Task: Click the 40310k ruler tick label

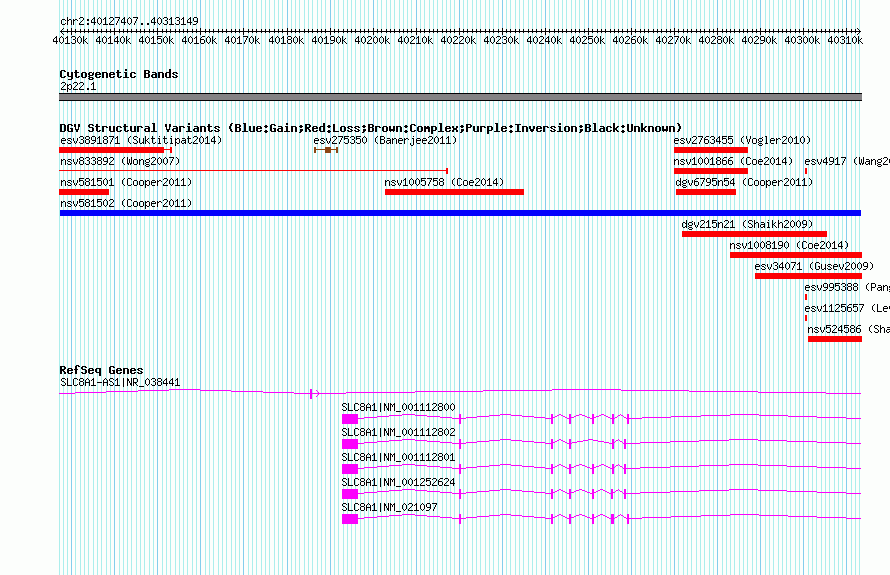Action: point(845,40)
